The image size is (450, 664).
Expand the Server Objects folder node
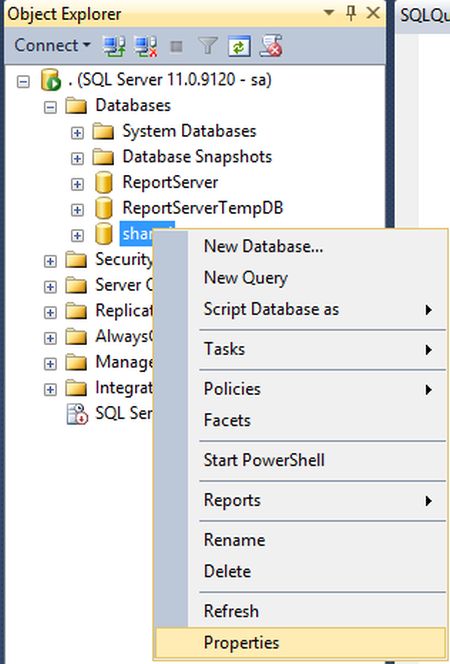(50, 287)
